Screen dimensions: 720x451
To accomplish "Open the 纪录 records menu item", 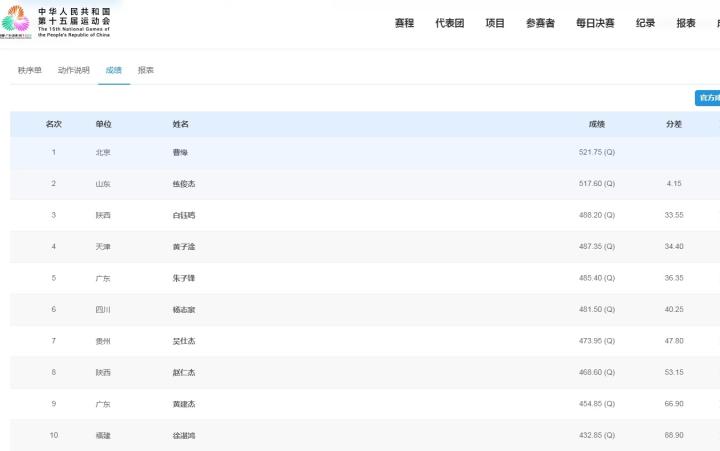I will tap(645, 23).
